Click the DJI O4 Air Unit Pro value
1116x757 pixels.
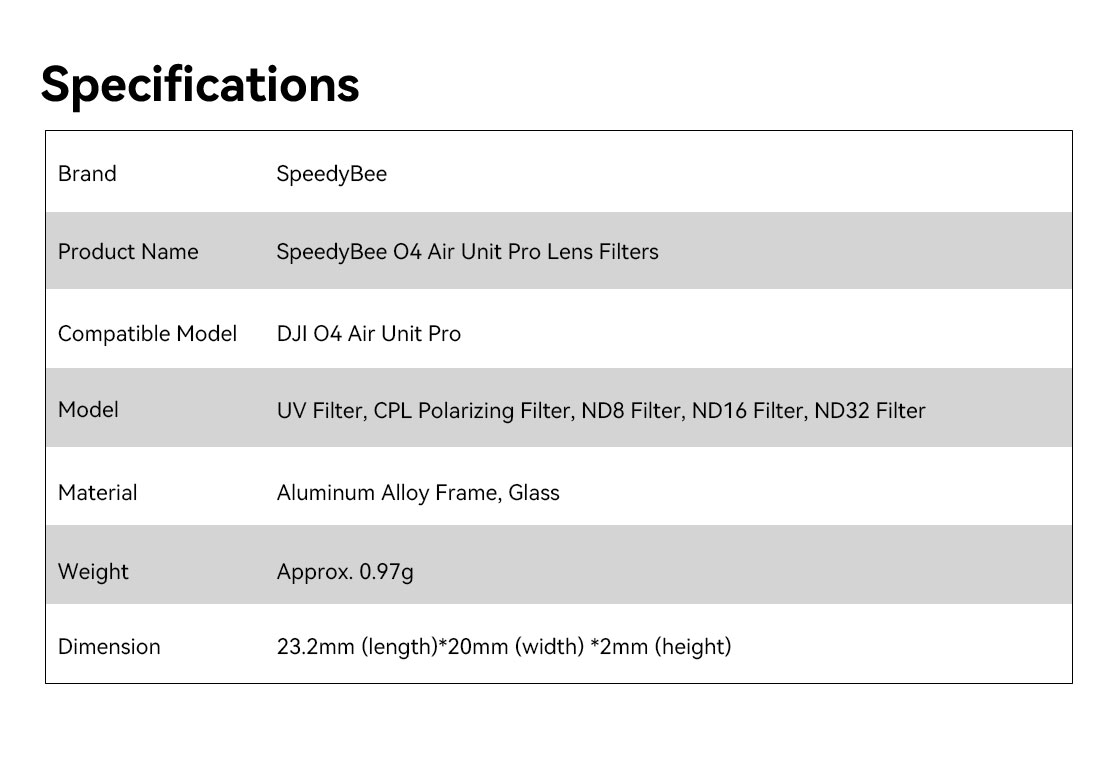click(368, 334)
